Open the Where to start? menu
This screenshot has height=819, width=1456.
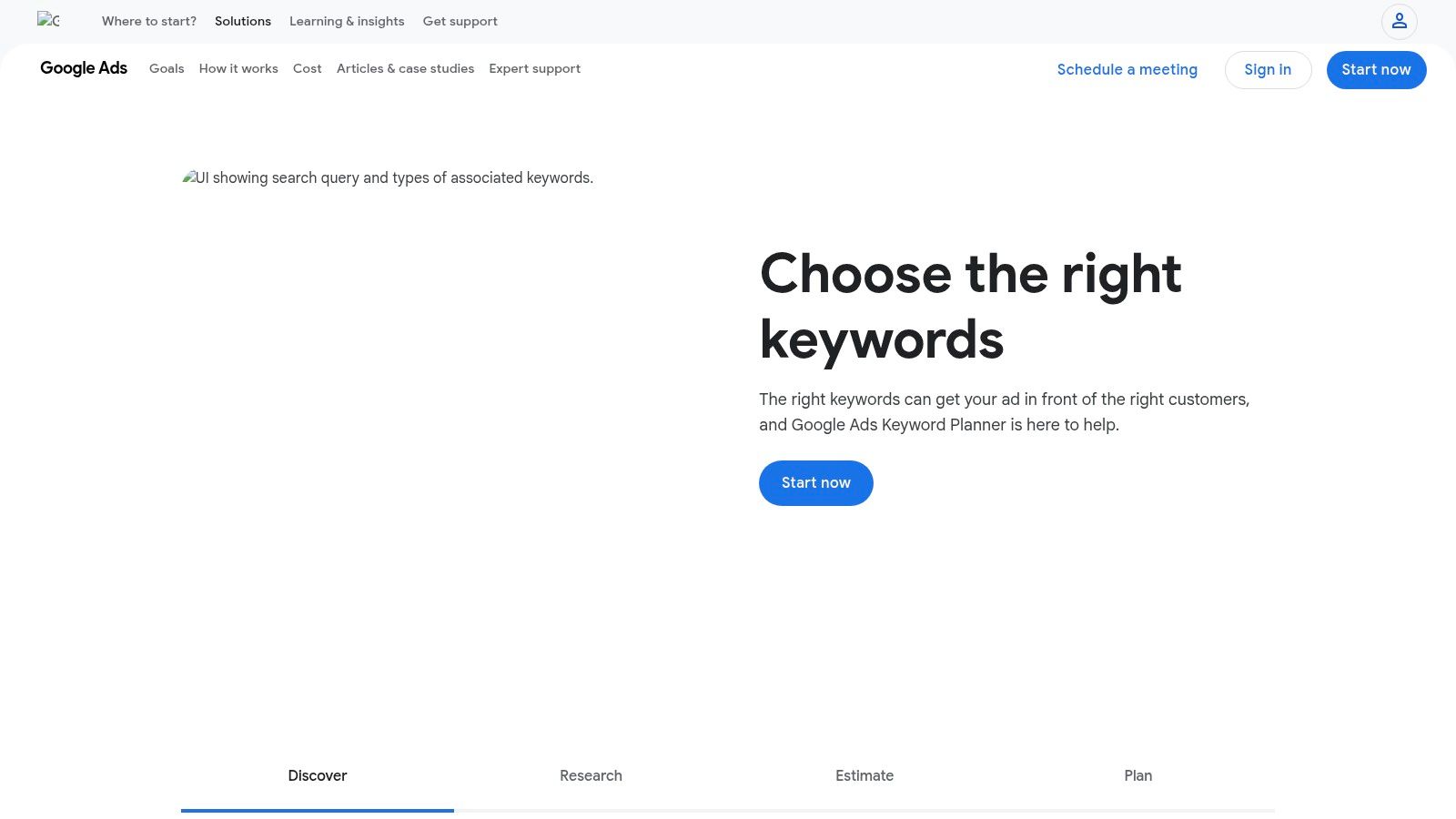(x=149, y=21)
